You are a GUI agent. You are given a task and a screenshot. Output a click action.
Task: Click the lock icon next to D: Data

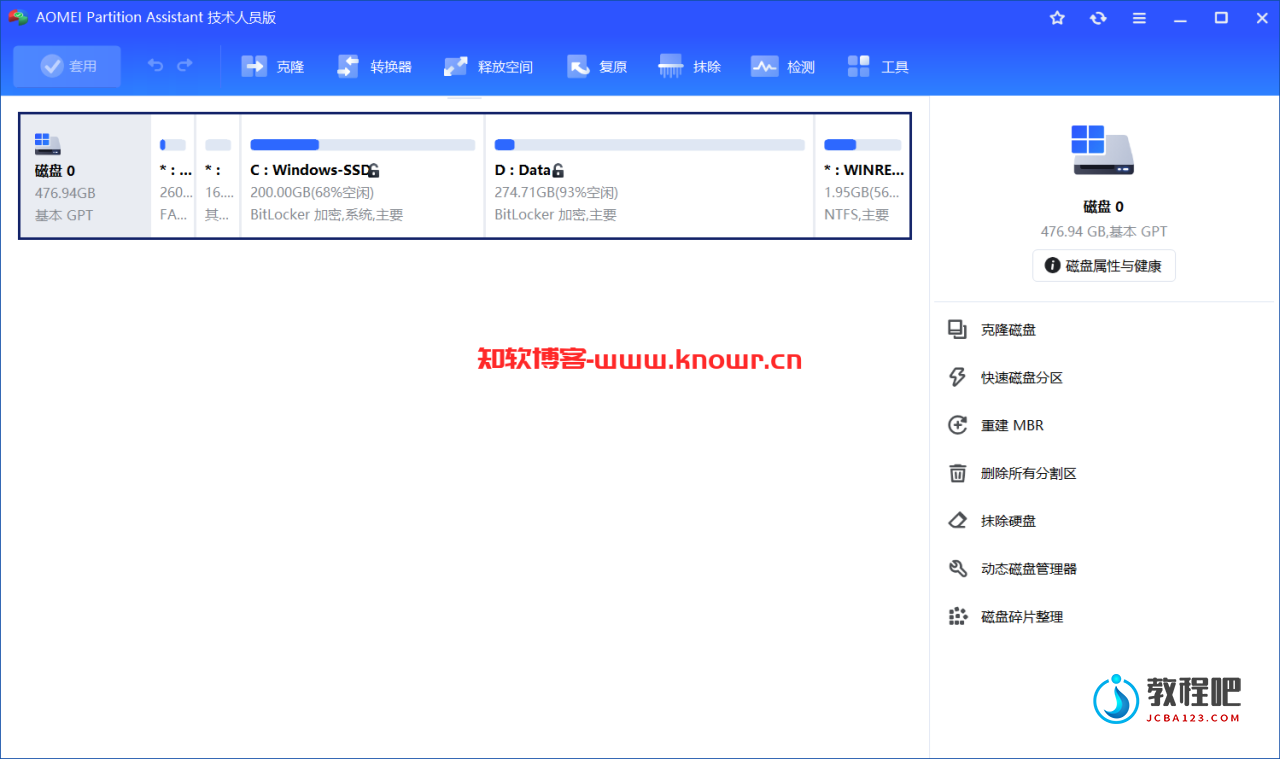pyautogui.click(x=558, y=171)
